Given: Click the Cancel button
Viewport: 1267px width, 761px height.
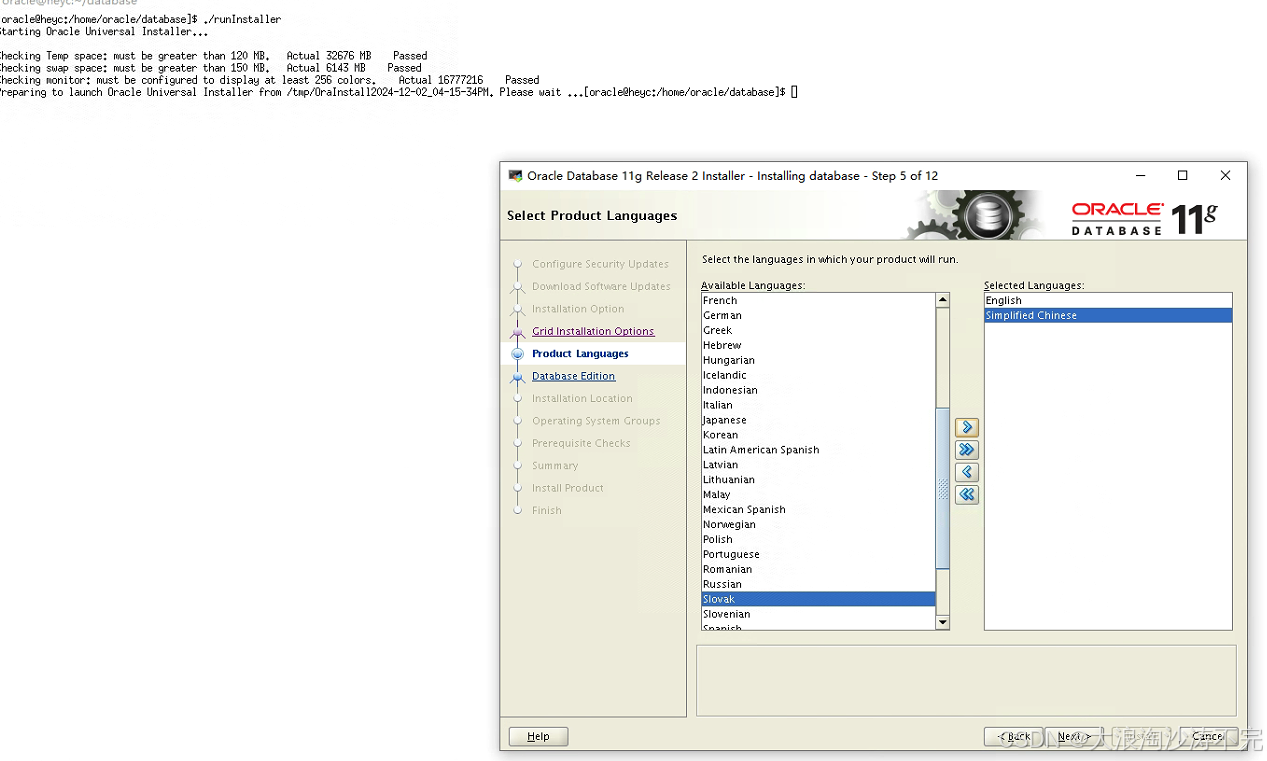Looking at the screenshot, I should (1208, 736).
